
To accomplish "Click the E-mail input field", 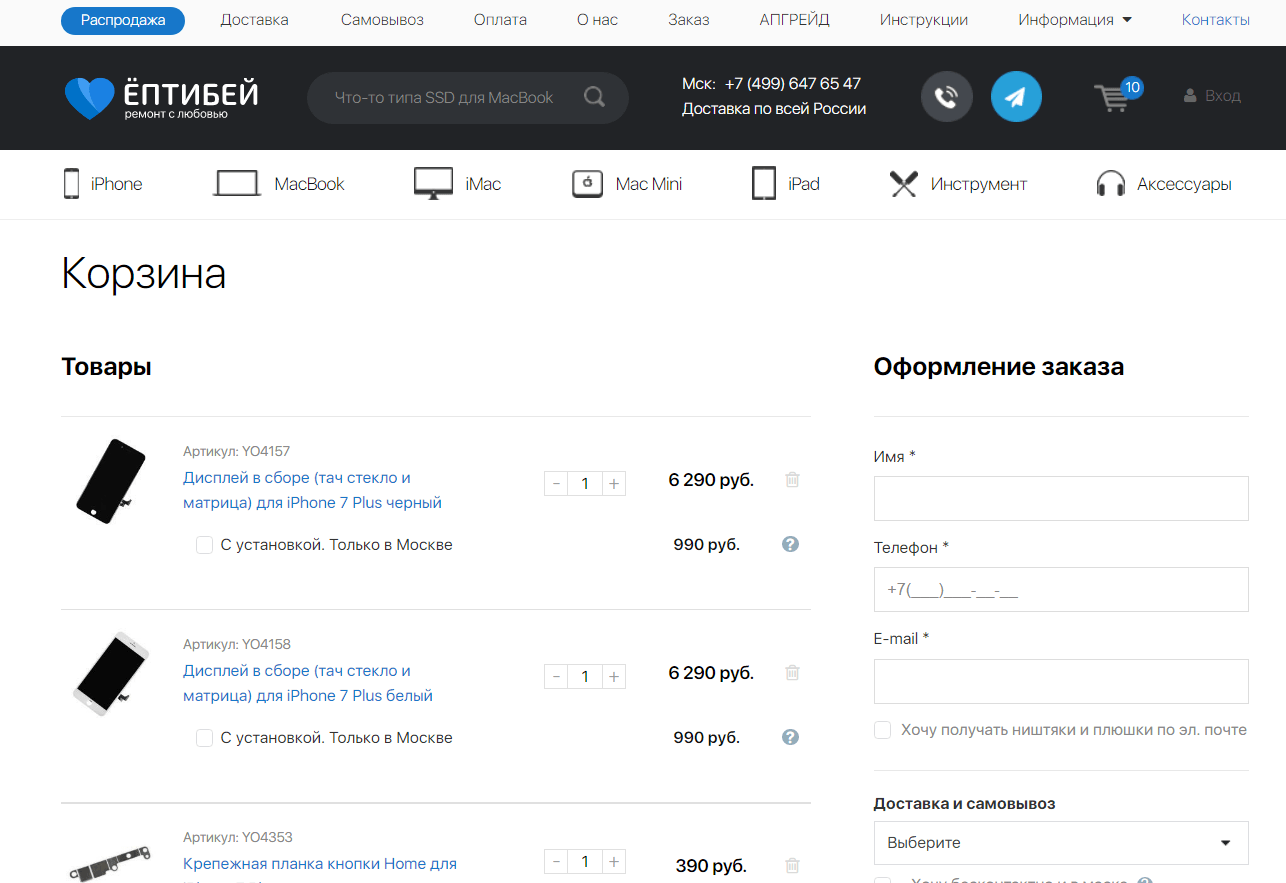I will (x=1061, y=681).
